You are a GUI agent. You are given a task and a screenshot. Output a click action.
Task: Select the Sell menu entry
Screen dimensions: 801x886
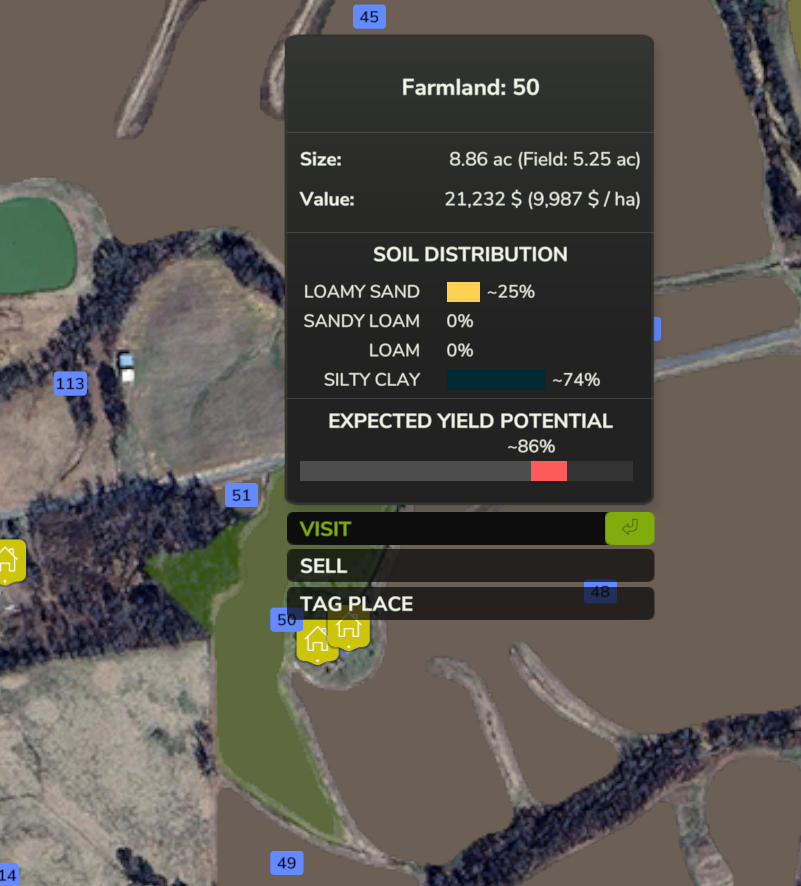coord(470,566)
